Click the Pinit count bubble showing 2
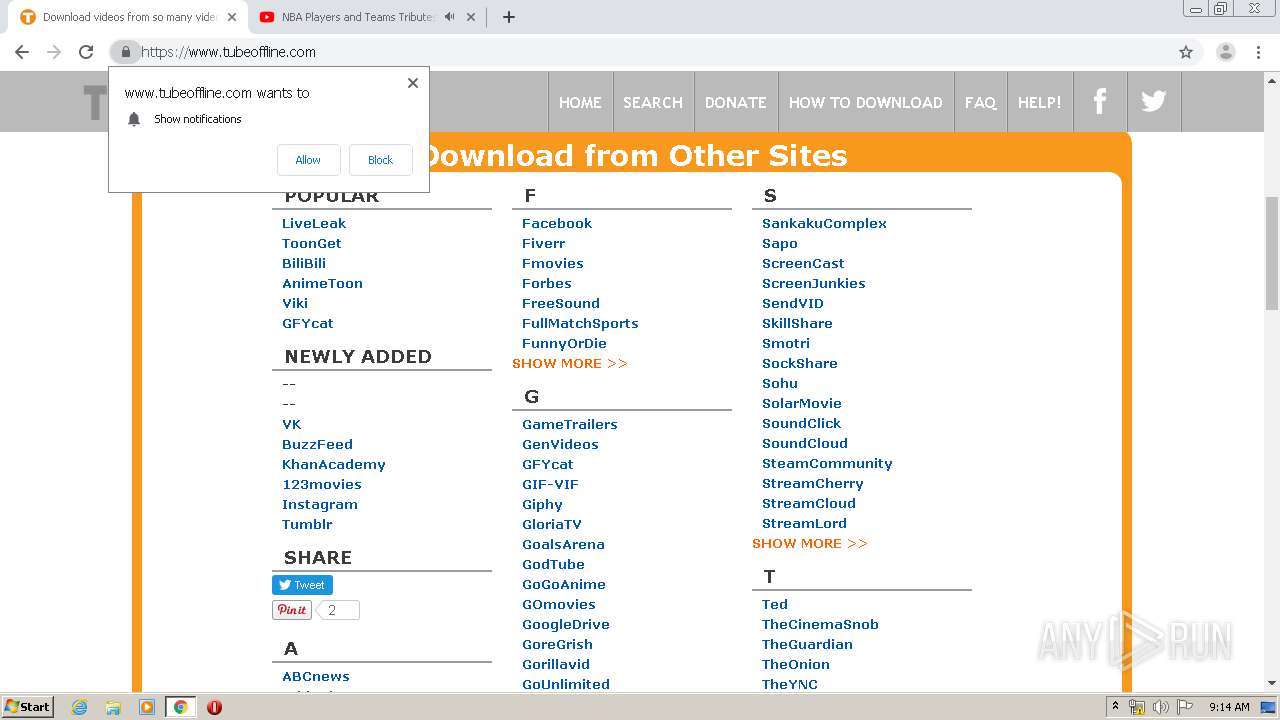 (x=338, y=610)
